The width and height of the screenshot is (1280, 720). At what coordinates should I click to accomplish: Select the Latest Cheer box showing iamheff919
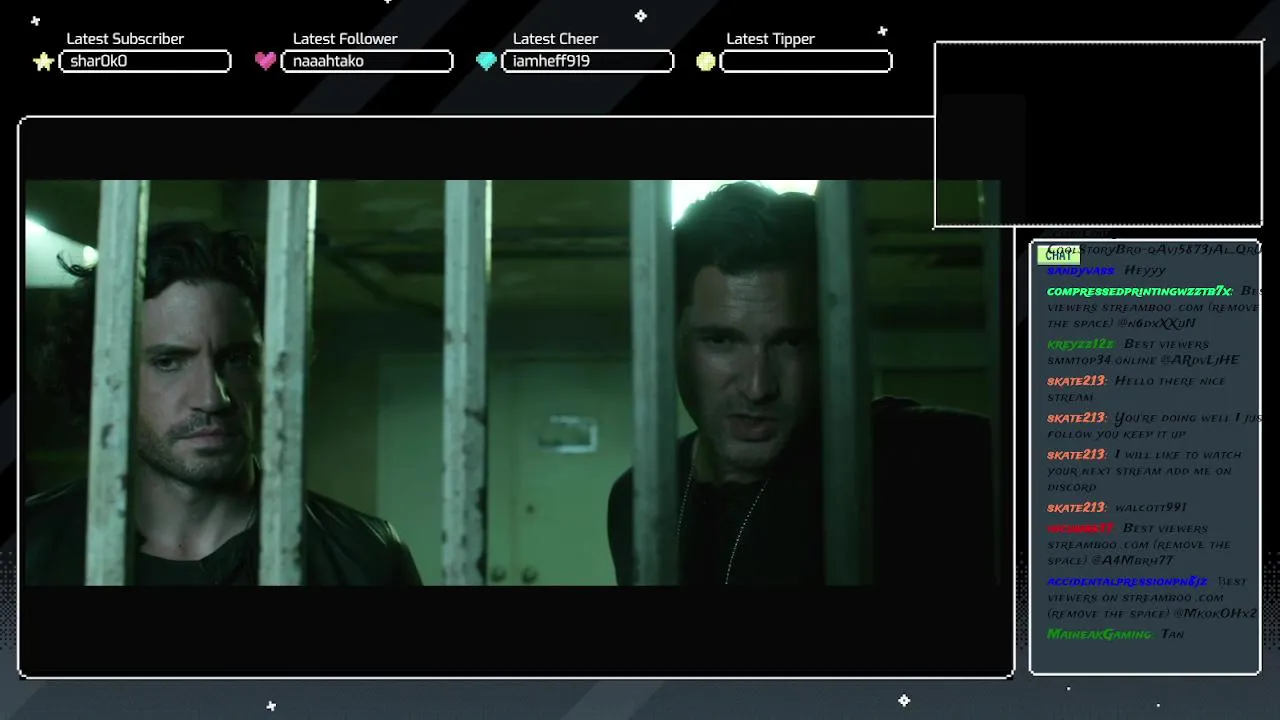[x=587, y=61]
